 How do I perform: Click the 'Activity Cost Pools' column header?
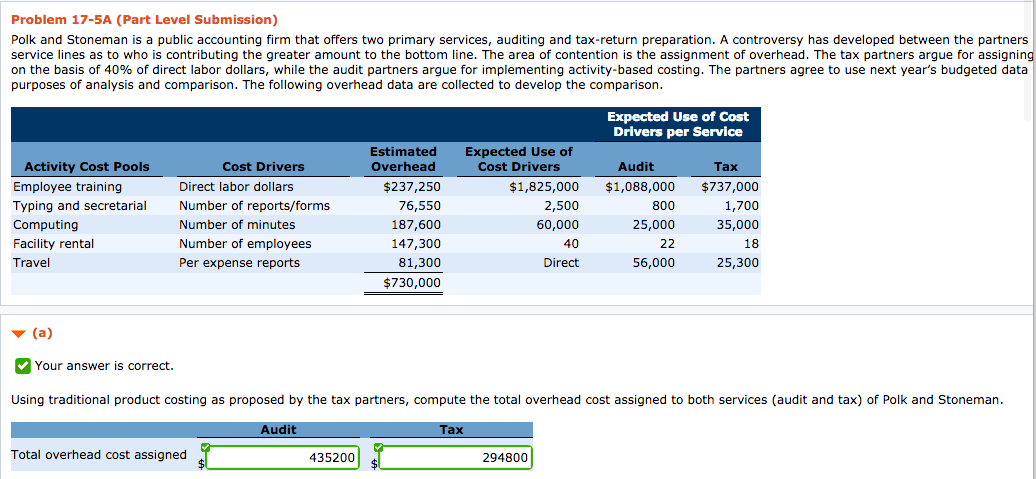87,166
